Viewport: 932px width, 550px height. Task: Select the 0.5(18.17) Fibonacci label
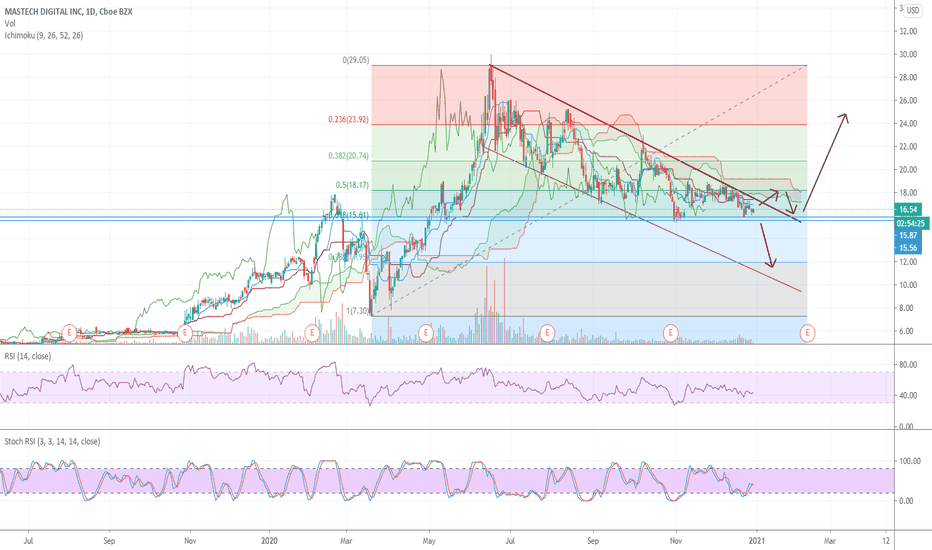[352, 186]
